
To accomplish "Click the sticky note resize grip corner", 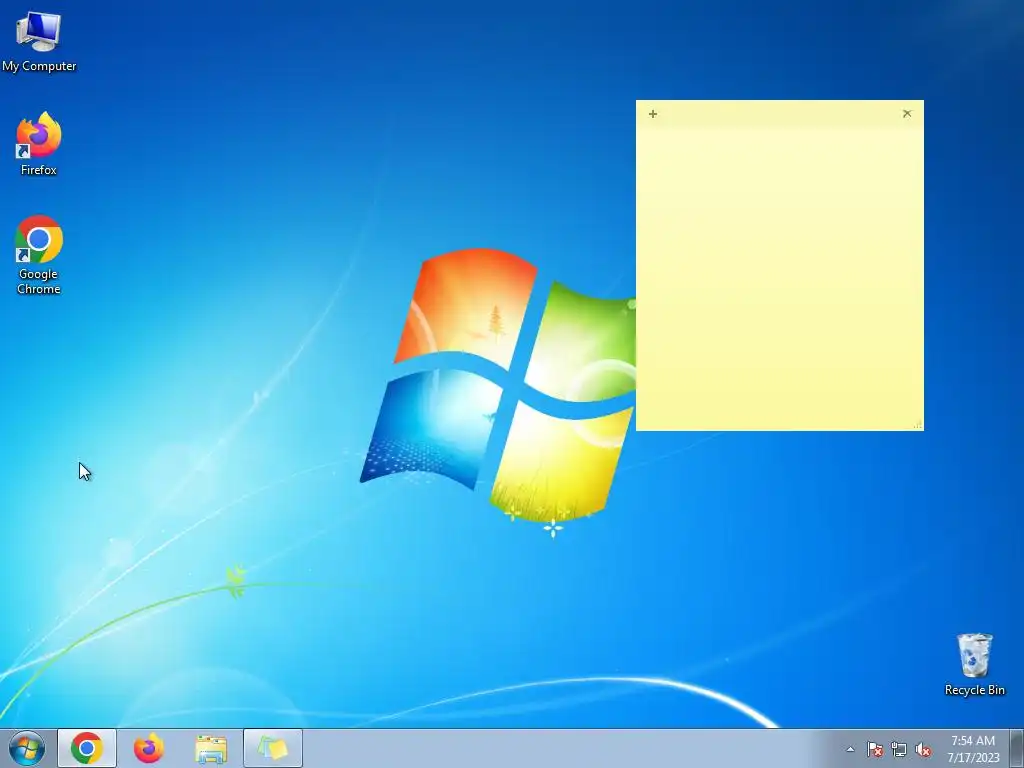I will (918, 424).
